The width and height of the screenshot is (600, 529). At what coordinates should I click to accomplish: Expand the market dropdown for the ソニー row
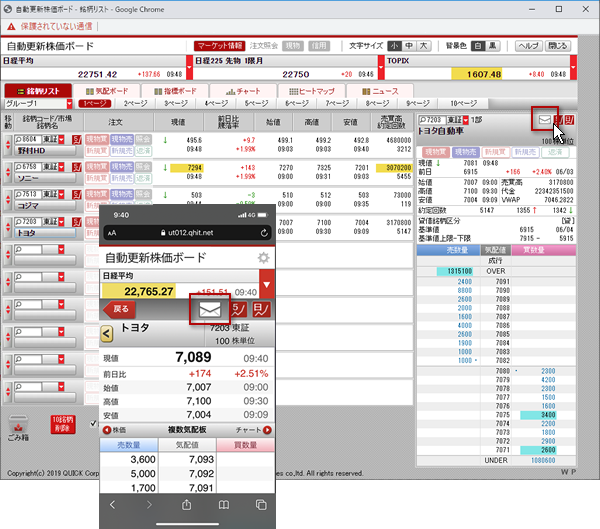coord(59,167)
